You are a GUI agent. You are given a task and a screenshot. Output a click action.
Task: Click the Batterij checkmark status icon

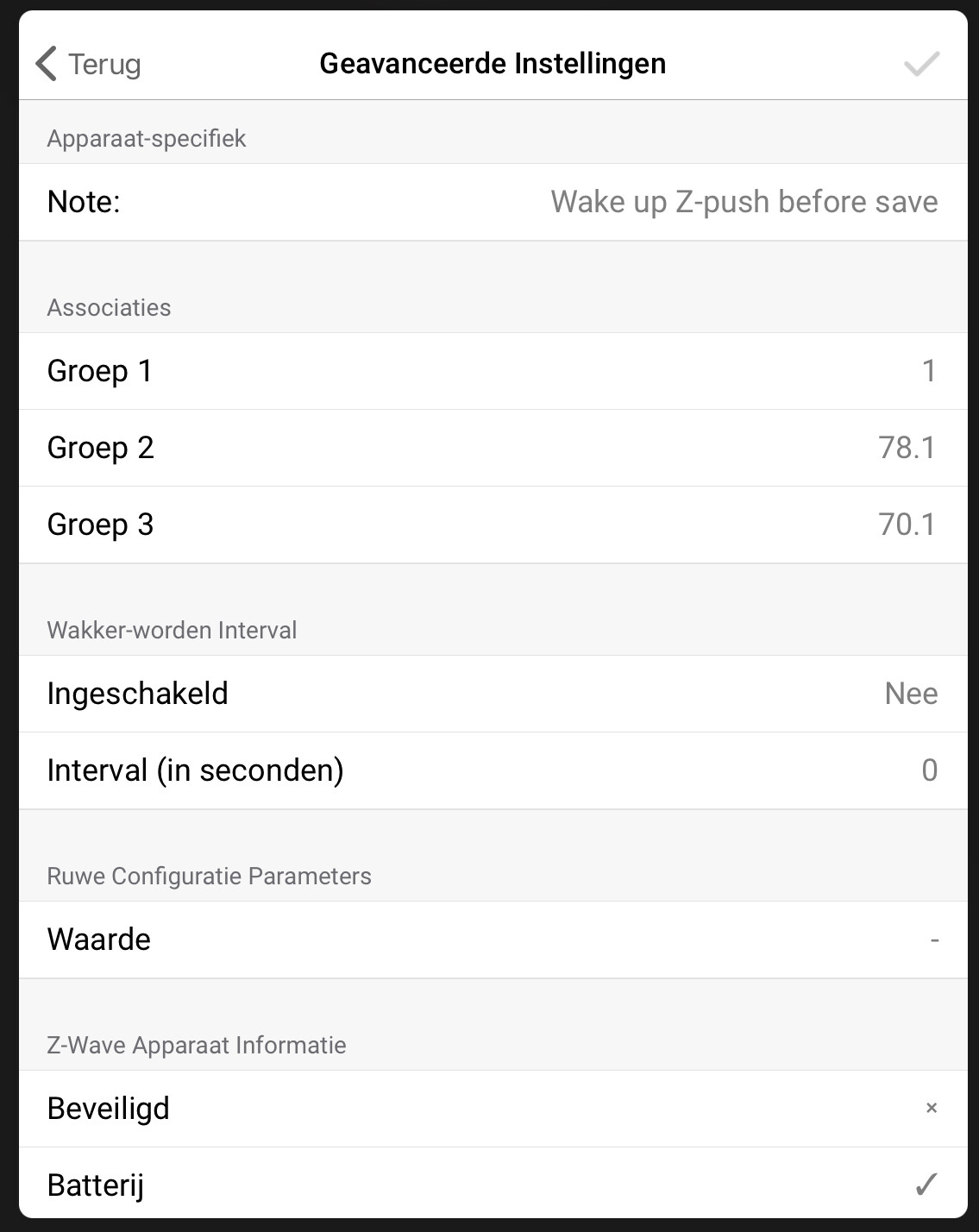coord(926,1185)
